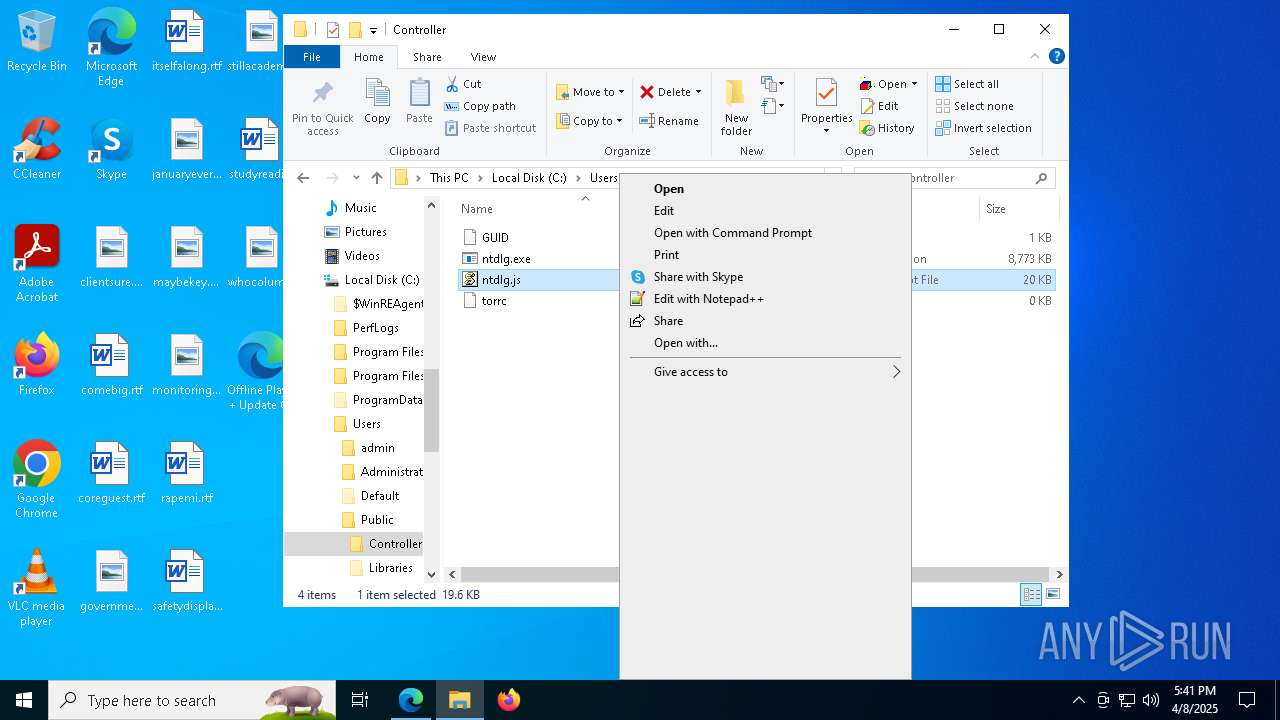Select Local Disk (C:) in tree
Image resolution: width=1280 pixels, height=720 pixels.
point(371,280)
